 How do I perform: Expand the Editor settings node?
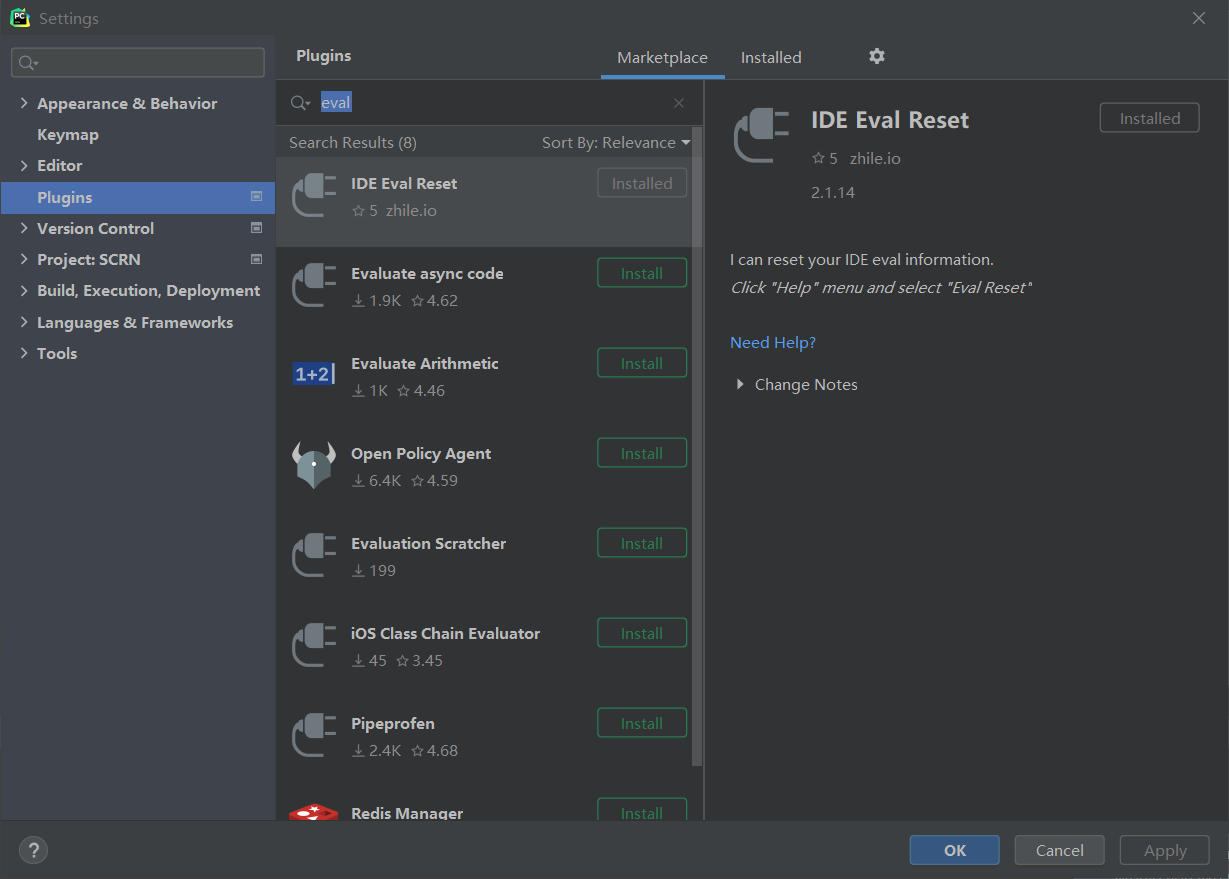click(24, 165)
